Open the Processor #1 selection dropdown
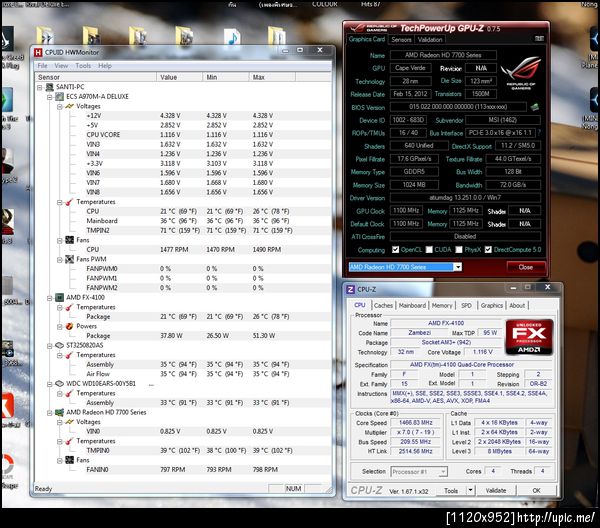Screen dimensions: 600x528 tap(443, 472)
